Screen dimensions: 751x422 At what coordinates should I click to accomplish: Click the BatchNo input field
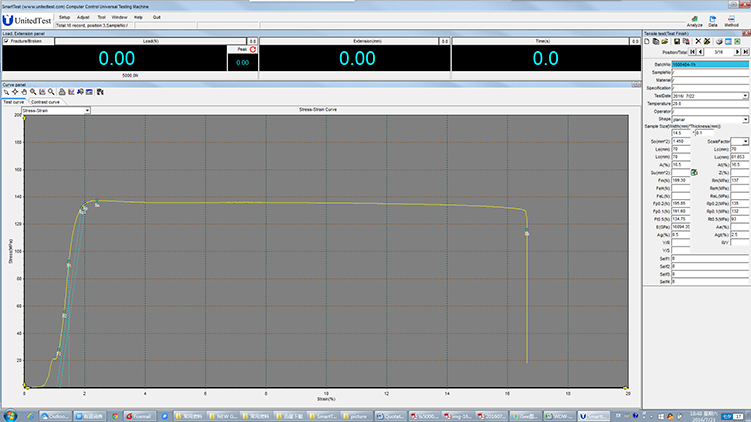tap(710, 65)
